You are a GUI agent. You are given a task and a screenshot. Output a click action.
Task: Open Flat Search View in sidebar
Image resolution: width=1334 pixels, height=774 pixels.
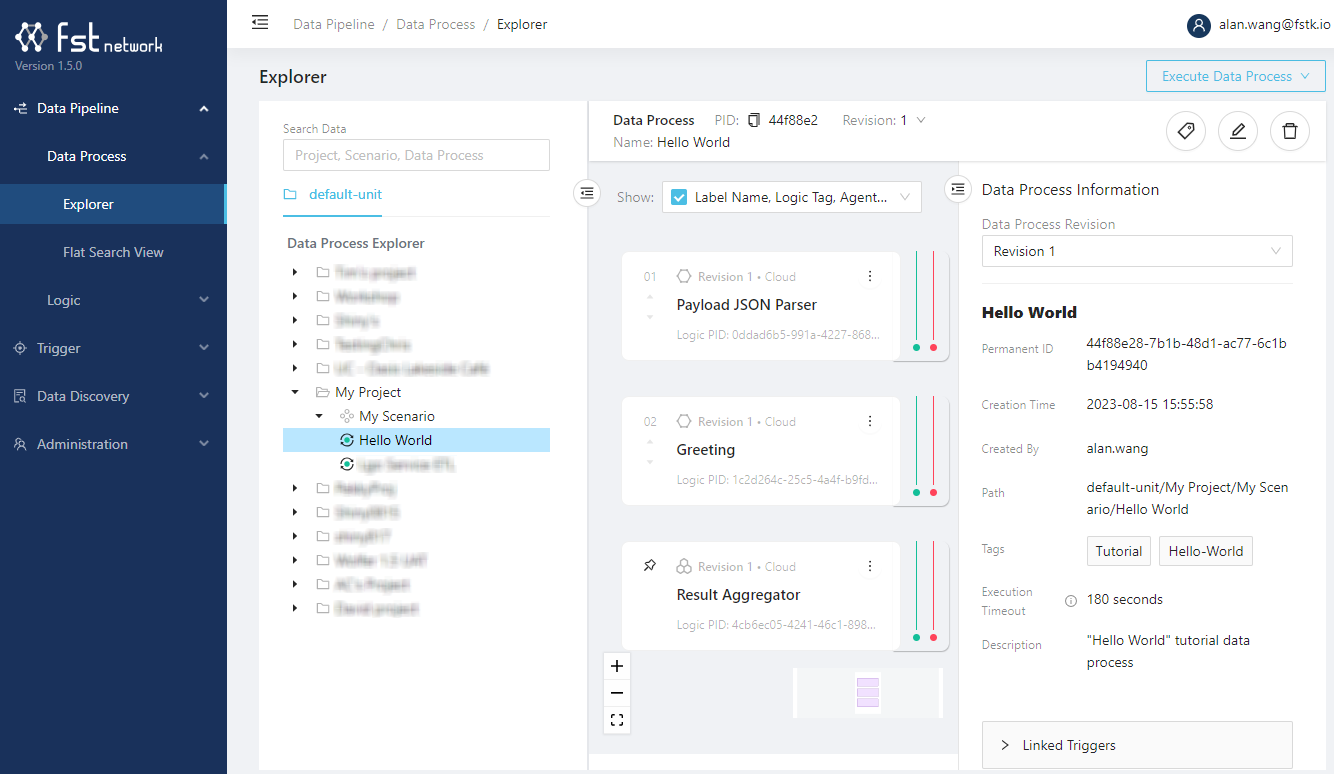[x=113, y=252]
